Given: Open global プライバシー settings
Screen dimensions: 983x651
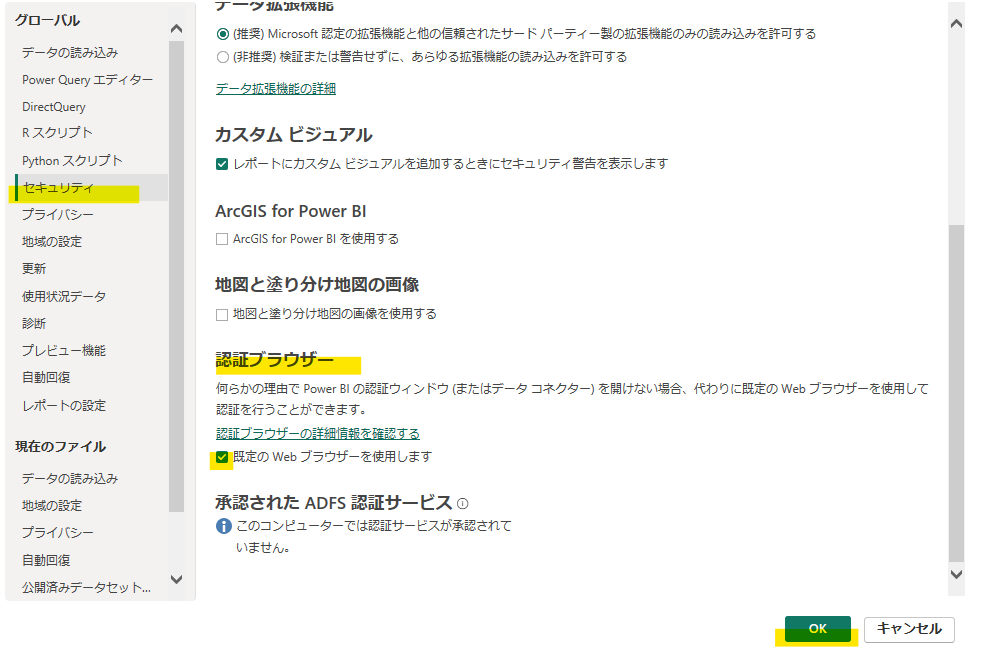Looking at the screenshot, I should point(58,214).
